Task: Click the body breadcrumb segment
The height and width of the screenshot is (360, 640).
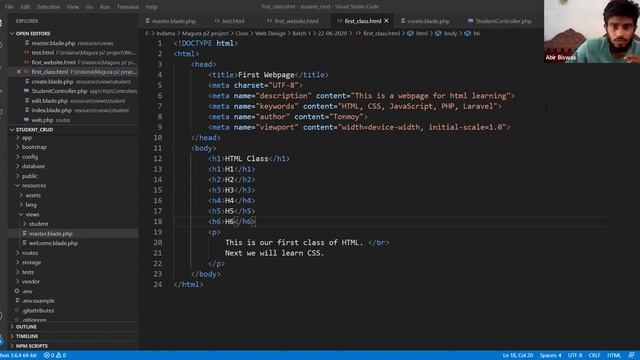Action: coord(450,33)
